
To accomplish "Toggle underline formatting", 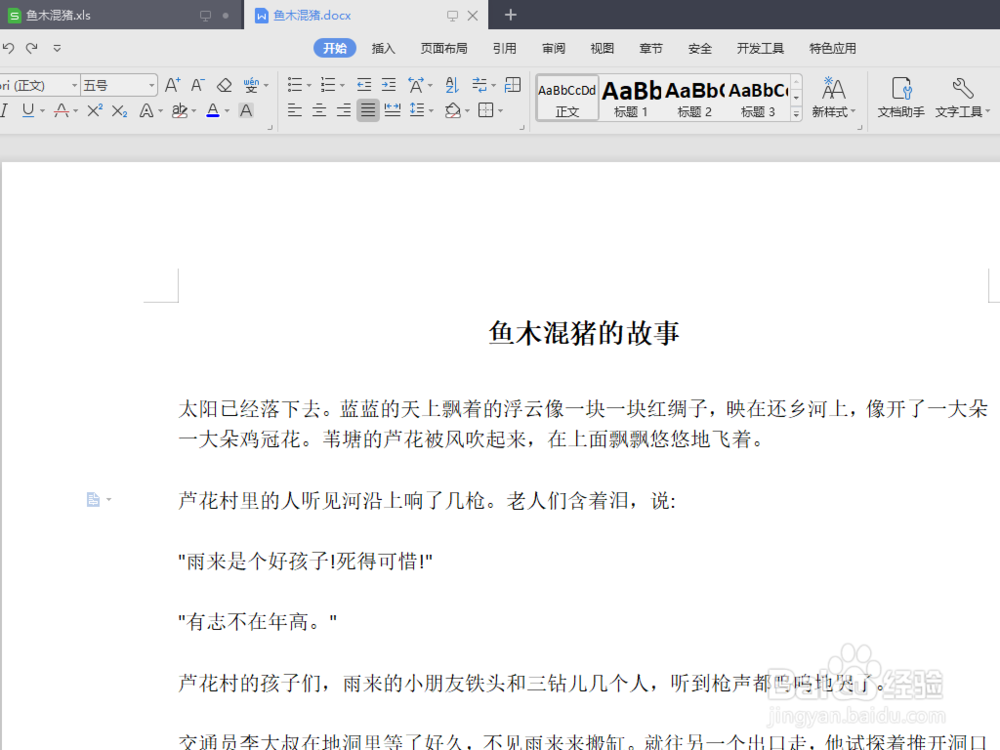I will [x=28, y=110].
